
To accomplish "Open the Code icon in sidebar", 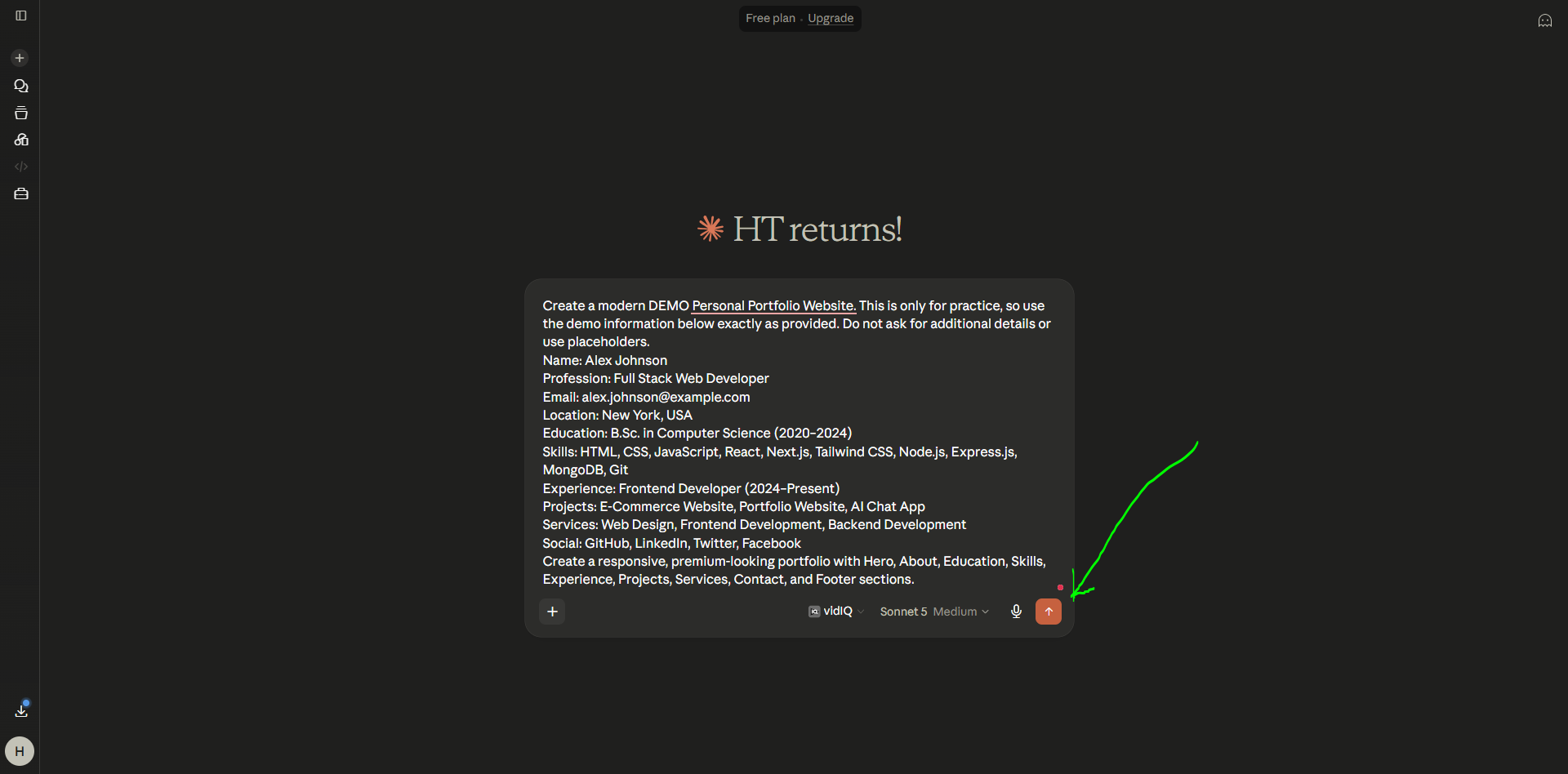I will coord(21,167).
